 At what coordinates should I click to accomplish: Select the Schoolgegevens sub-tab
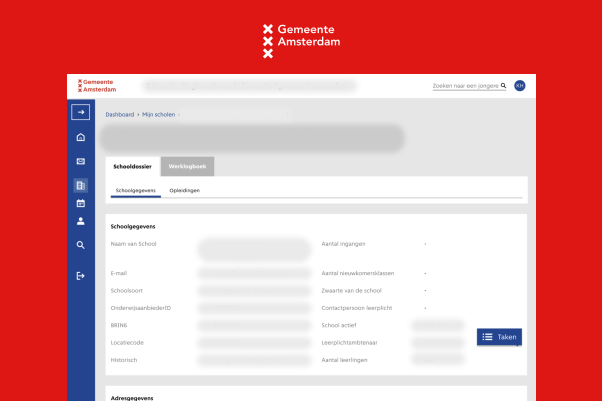click(135, 190)
